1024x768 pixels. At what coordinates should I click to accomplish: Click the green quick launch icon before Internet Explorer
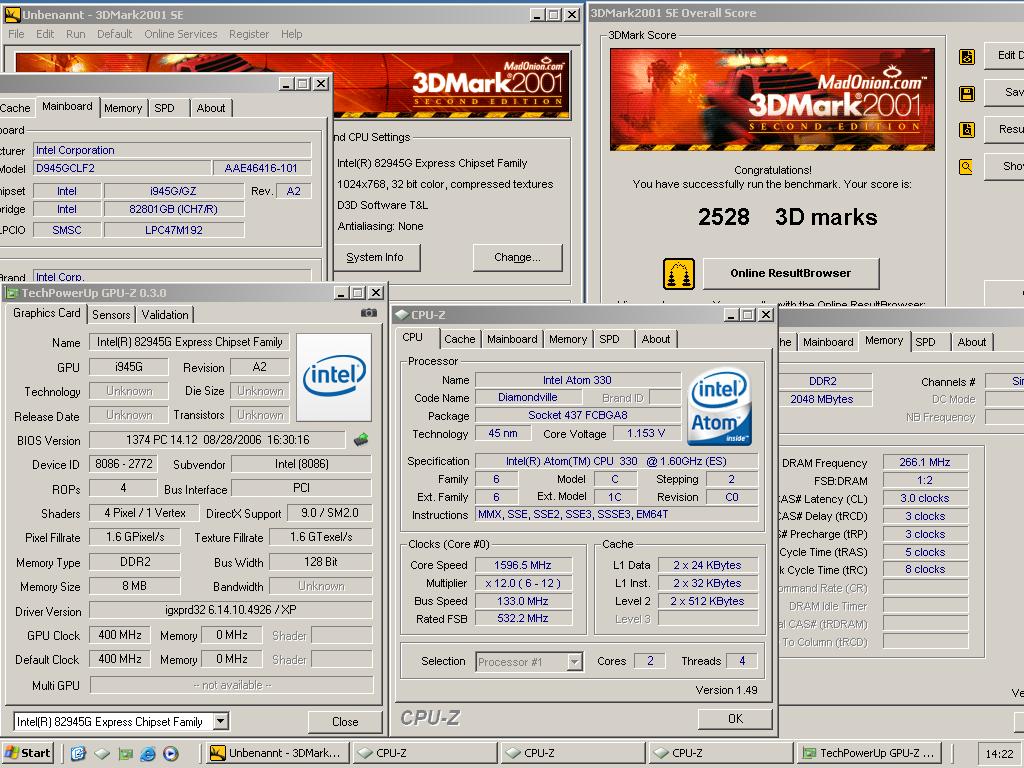125,754
